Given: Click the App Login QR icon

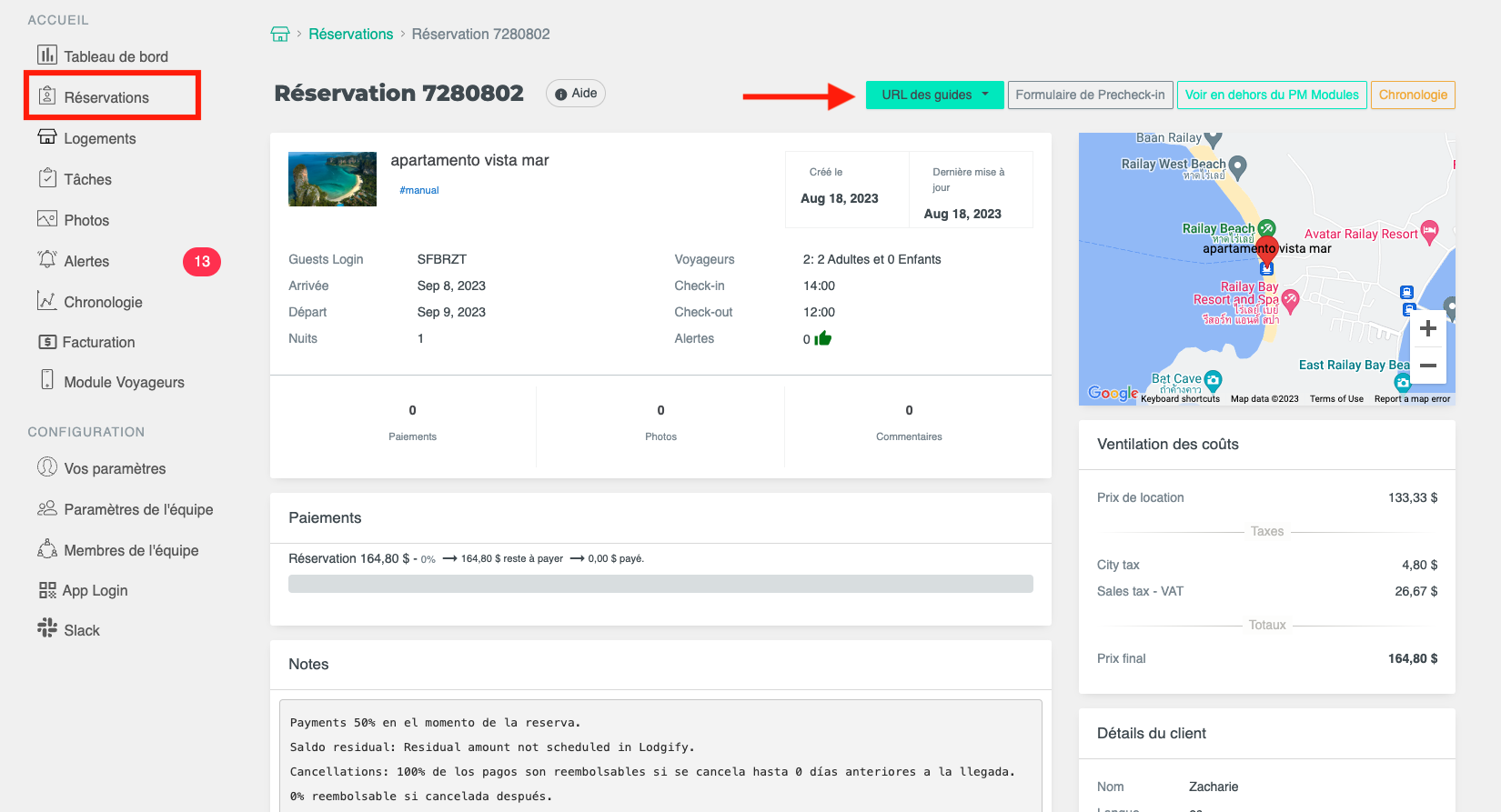Looking at the screenshot, I should tap(47, 590).
